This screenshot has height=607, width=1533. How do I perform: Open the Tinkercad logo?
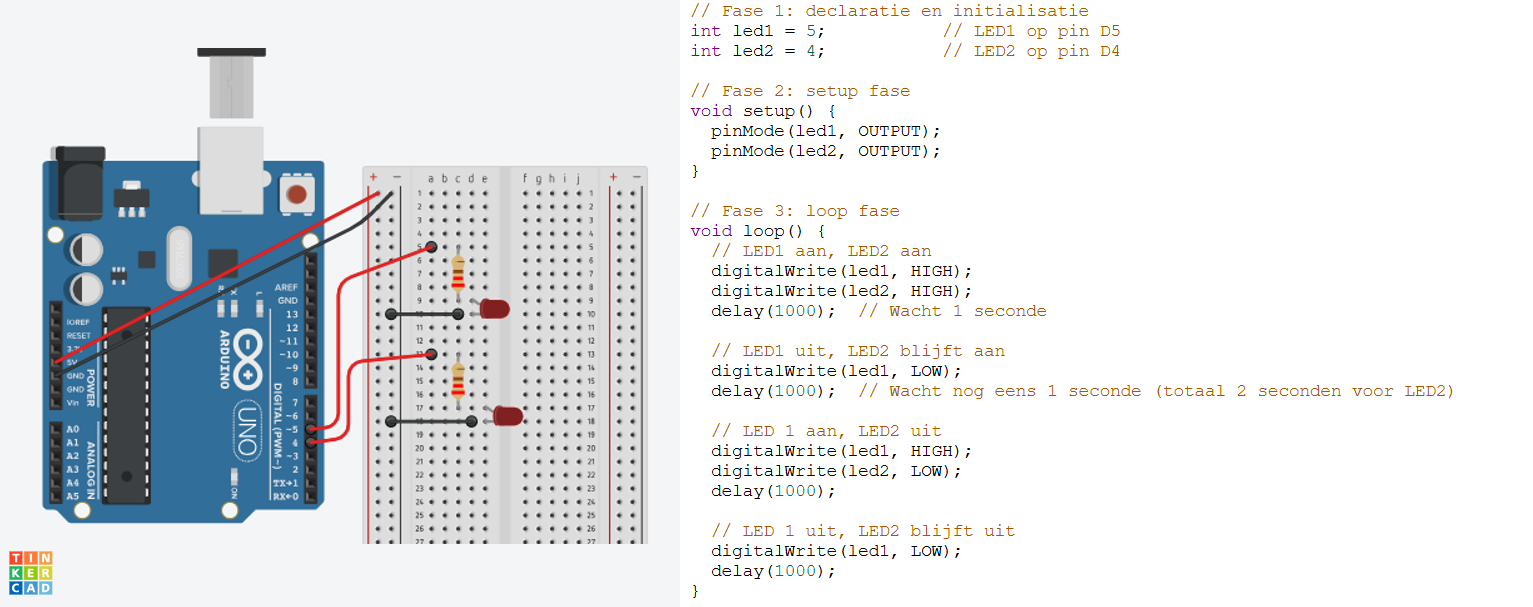pyautogui.click(x=31, y=573)
